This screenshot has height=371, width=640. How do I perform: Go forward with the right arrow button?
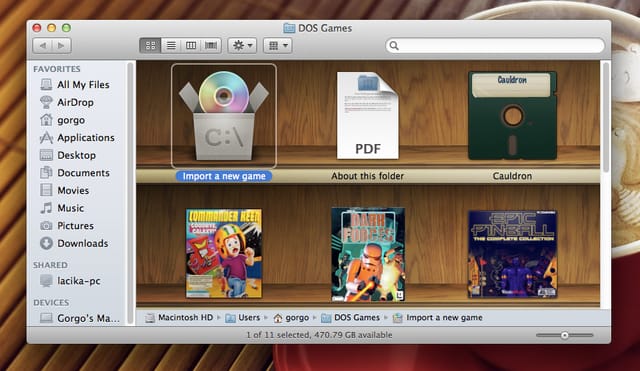point(62,45)
